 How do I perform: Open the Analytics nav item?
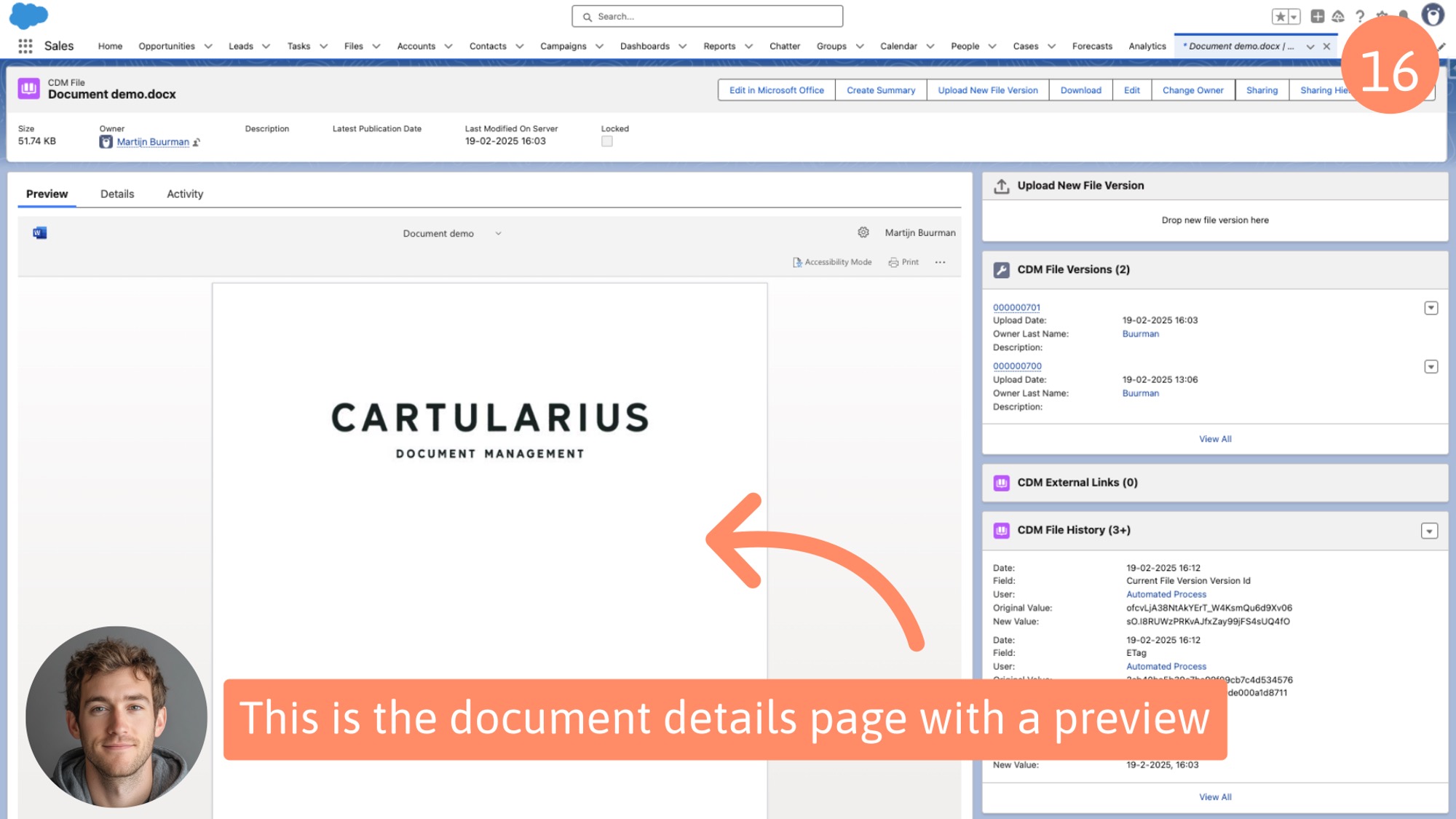[x=1147, y=46]
